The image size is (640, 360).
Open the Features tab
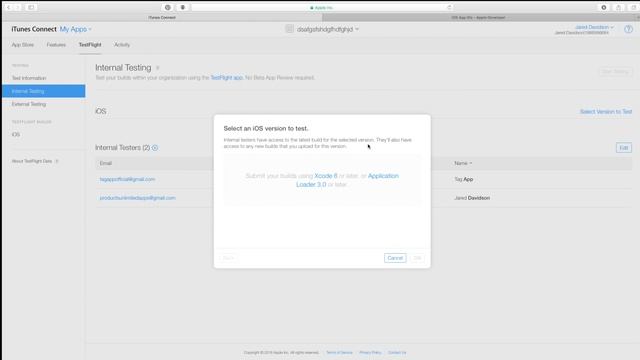[56, 45]
